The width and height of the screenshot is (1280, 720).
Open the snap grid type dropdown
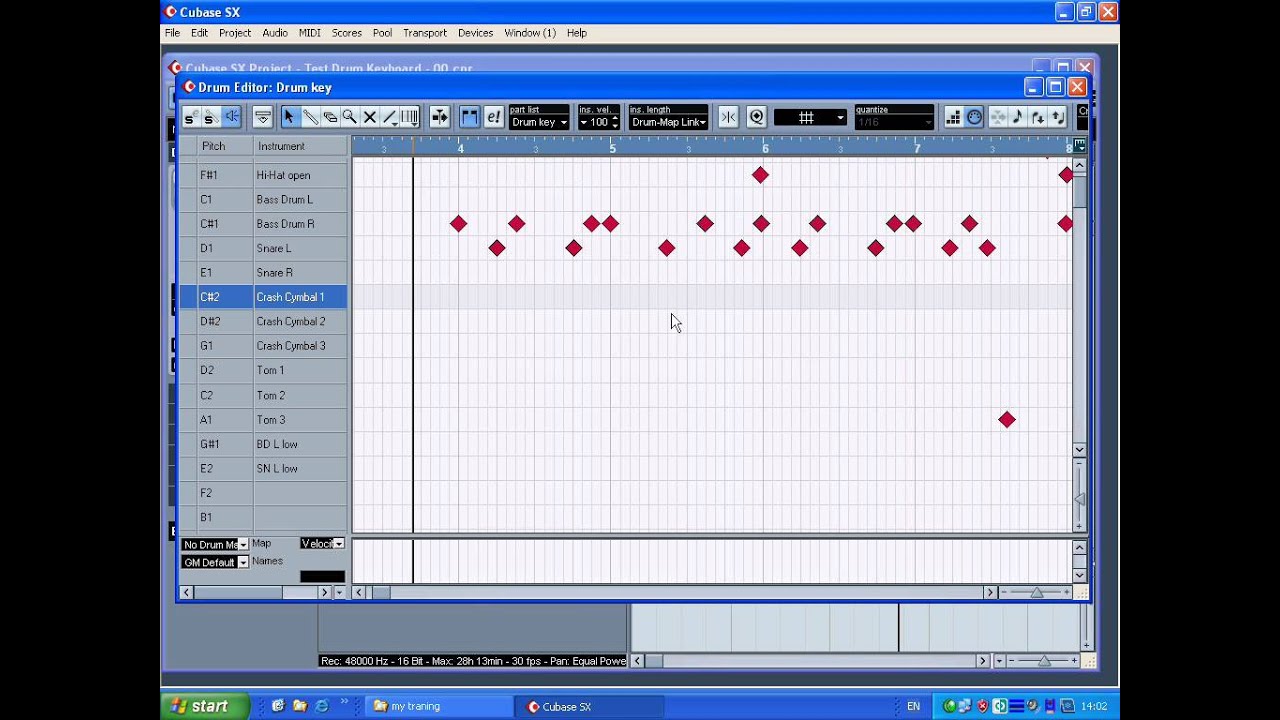pos(811,118)
